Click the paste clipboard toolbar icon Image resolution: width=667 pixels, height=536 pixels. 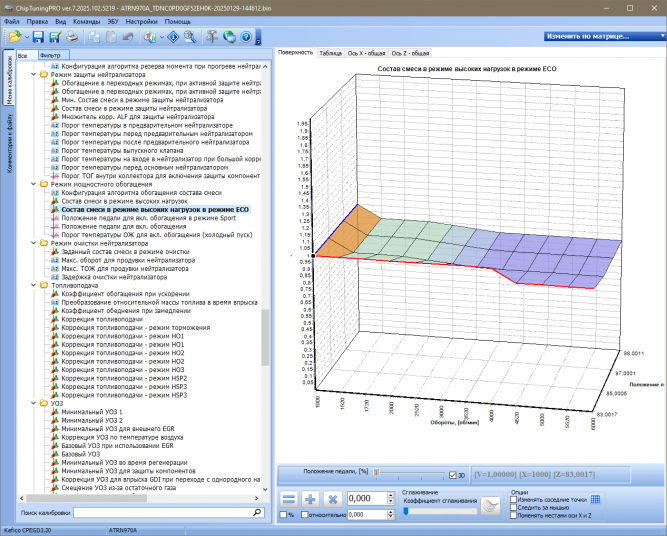pos(111,37)
